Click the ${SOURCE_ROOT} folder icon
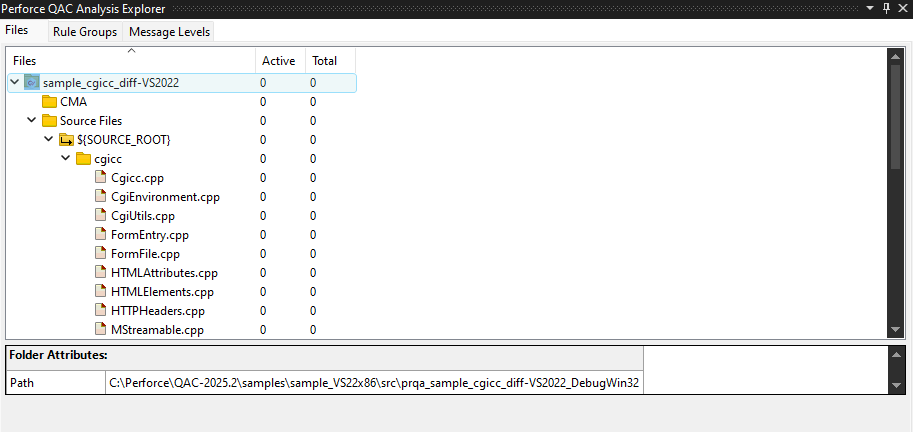The image size is (913, 432). pos(66,140)
